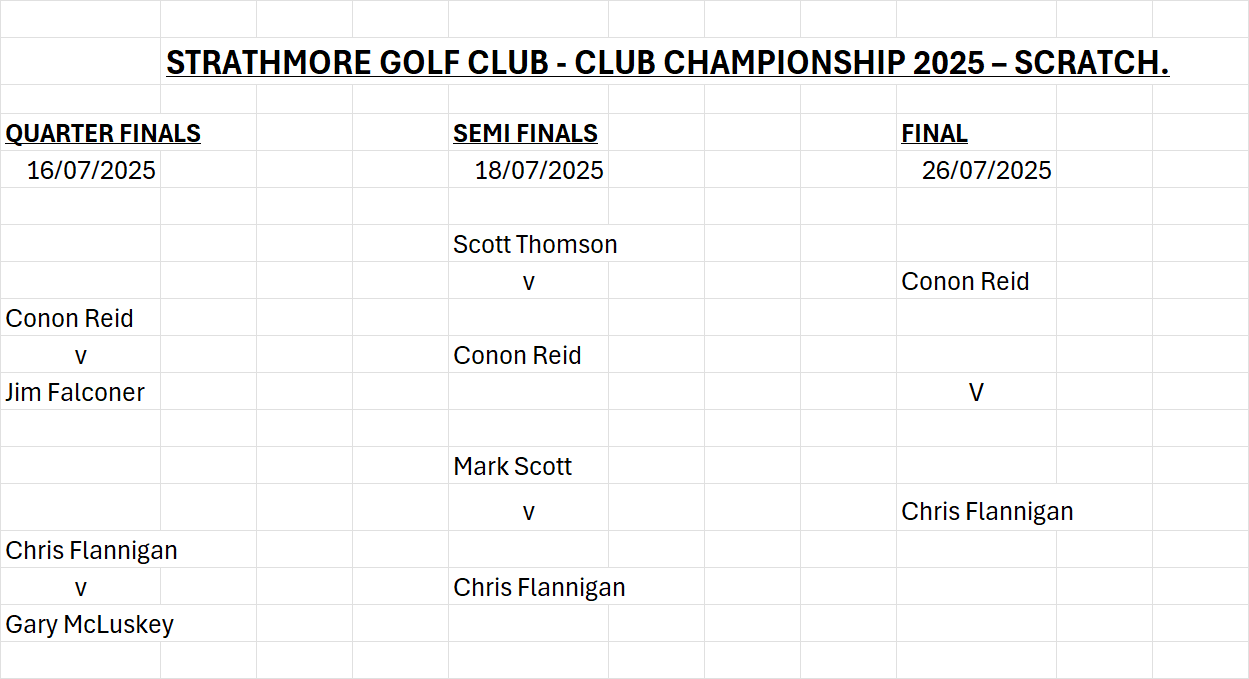Select the SEMI FINALS heading cell
1249x679 pixels.
pos(525,133)
